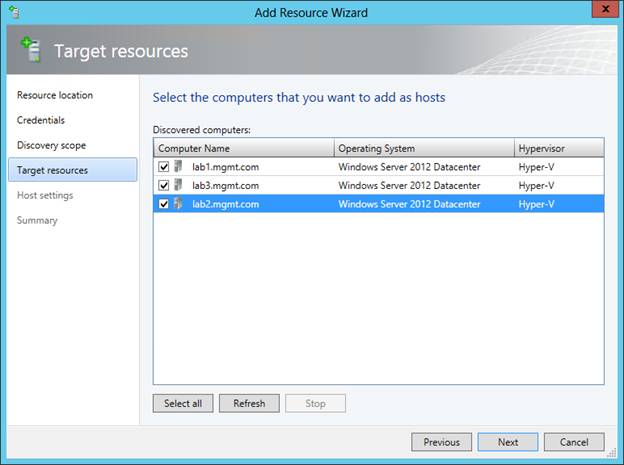Go back with the Previous button
Screen dimensions: 624x465
click(x=441, y=442)
